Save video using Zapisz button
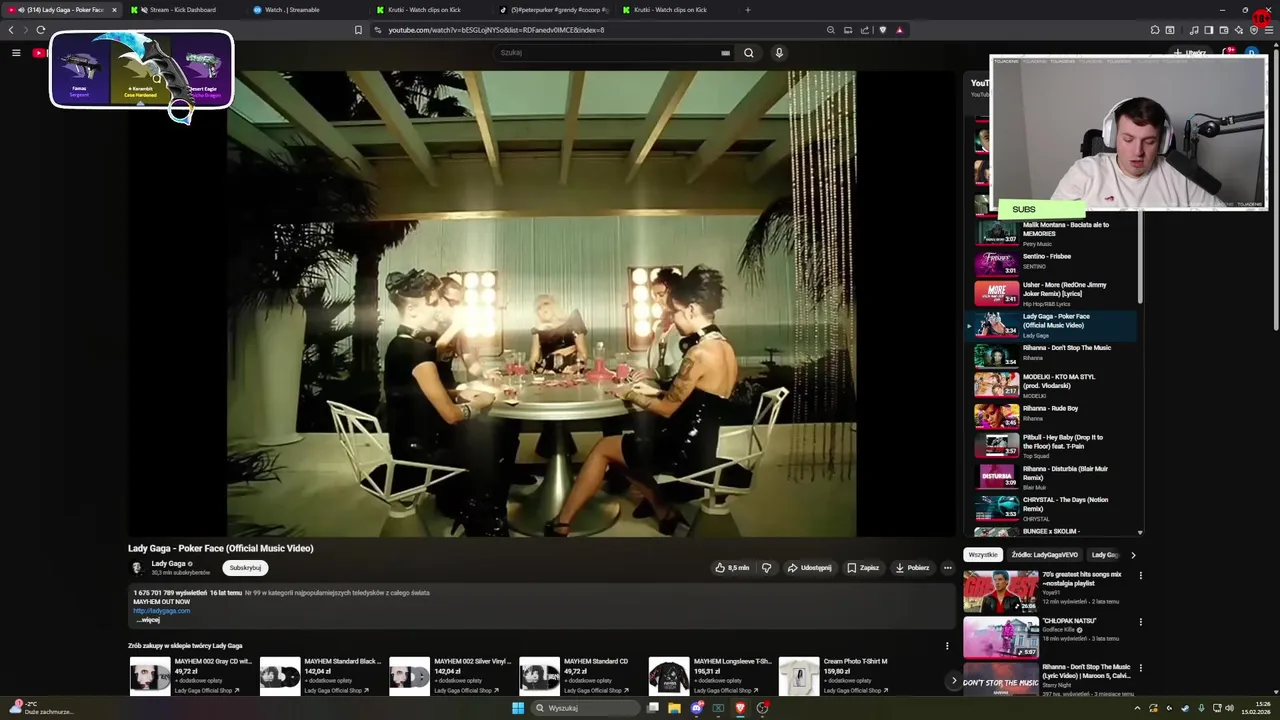This screenshot has width=1280, height=720. [863, 568]
